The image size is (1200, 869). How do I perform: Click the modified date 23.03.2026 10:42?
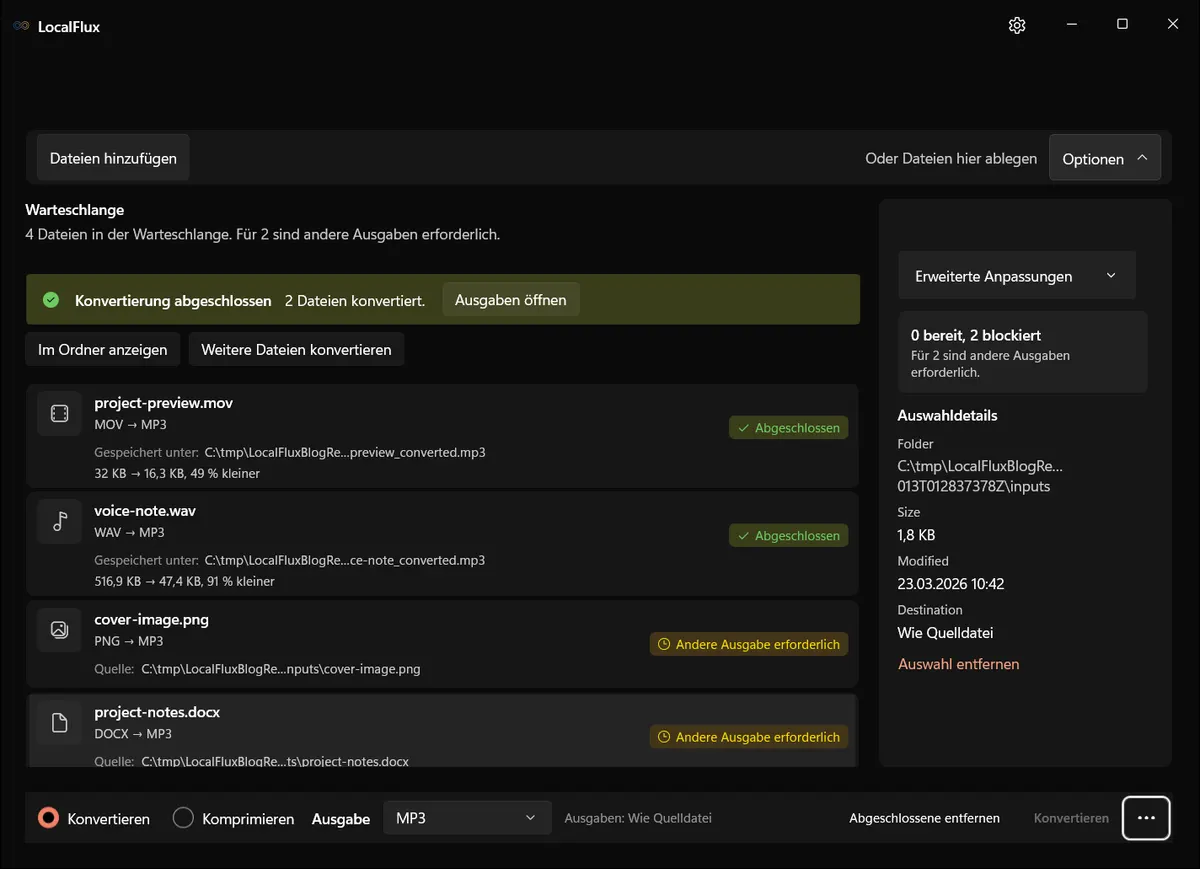pyautogui.click(x=951, y=584)
